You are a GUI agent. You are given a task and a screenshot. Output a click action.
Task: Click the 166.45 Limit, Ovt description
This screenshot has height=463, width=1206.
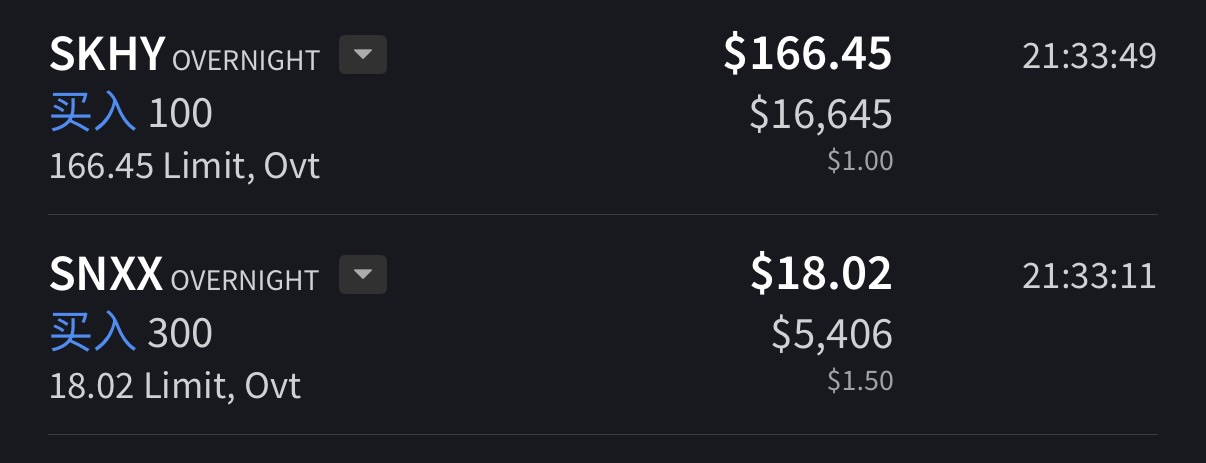click(x=185, y=166)
